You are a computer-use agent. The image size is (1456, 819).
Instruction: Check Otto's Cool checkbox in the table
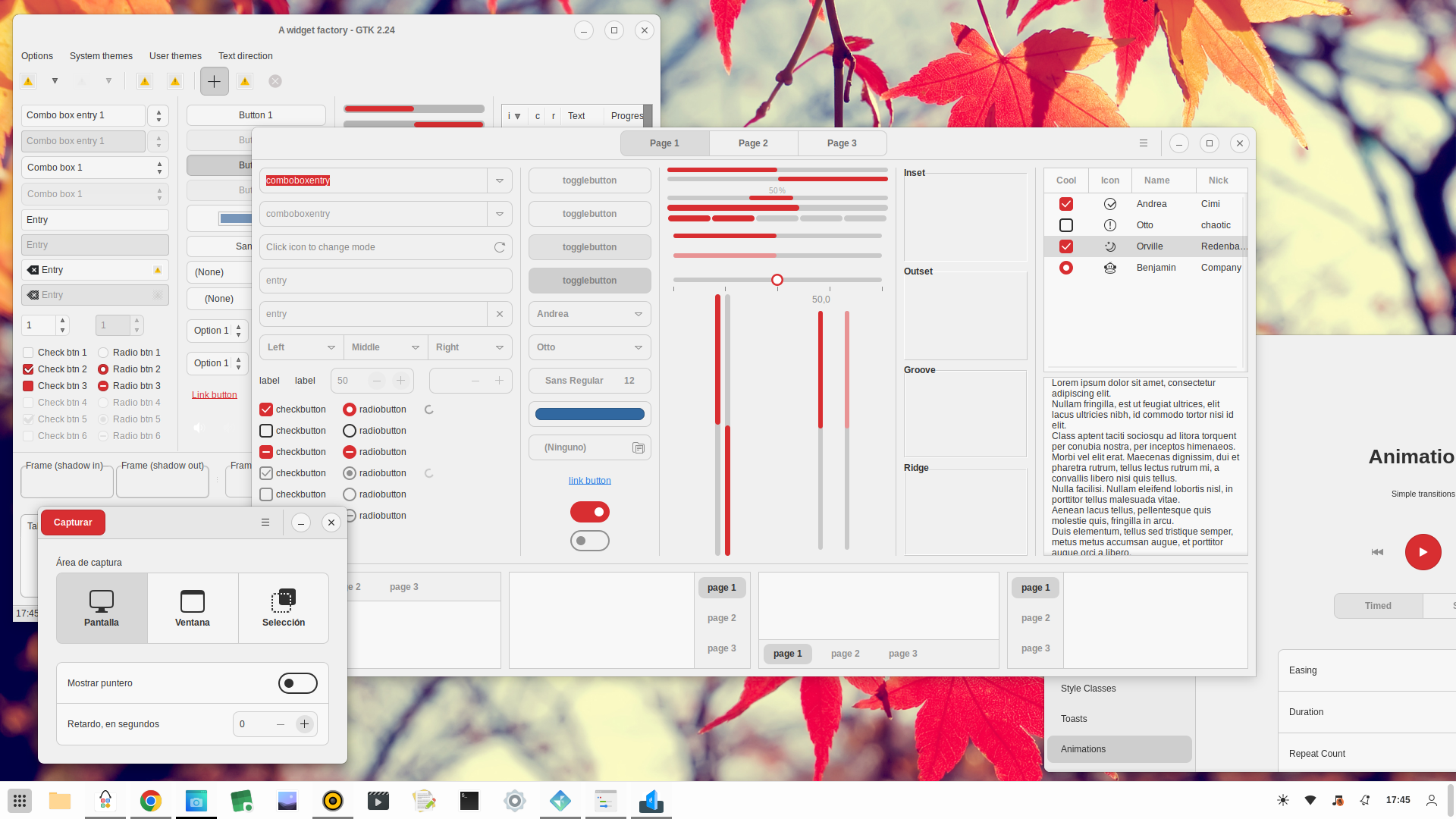[x=1066, y=225]
